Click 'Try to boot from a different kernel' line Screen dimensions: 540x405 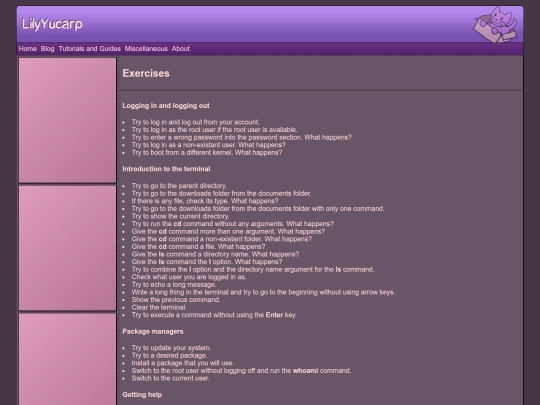coord(207,152)
